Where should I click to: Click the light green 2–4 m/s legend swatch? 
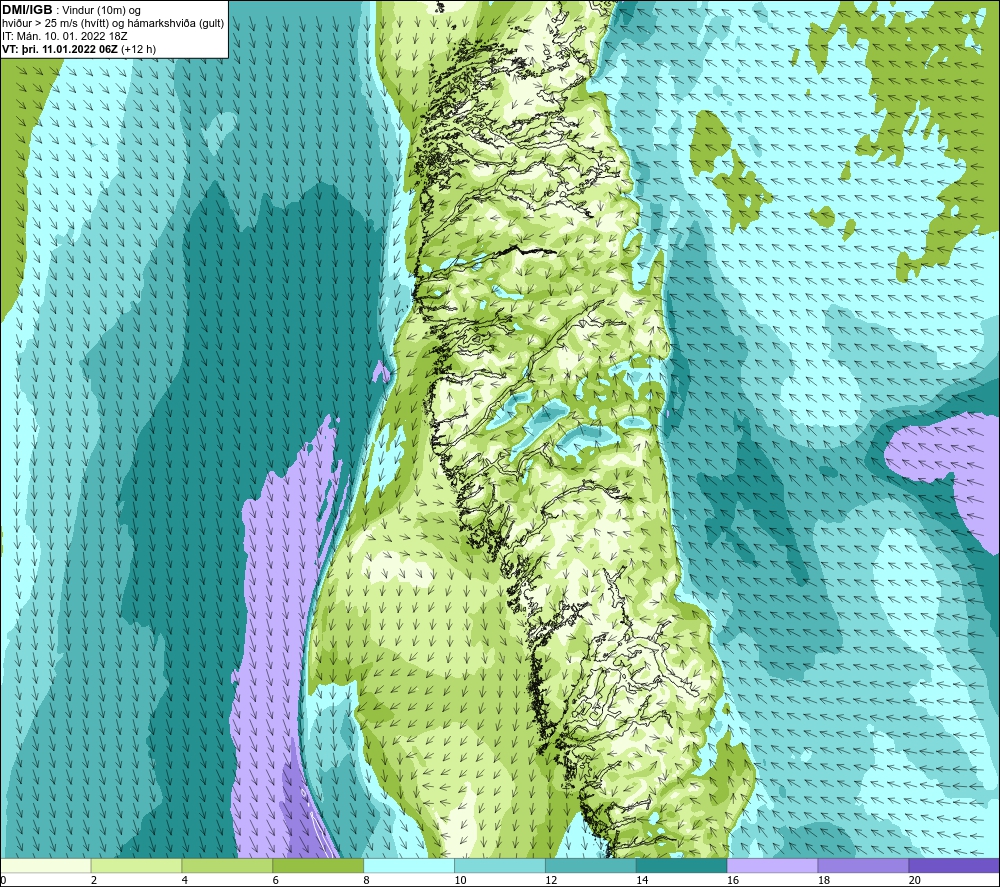pyautogui.click(x=136, y=866)
